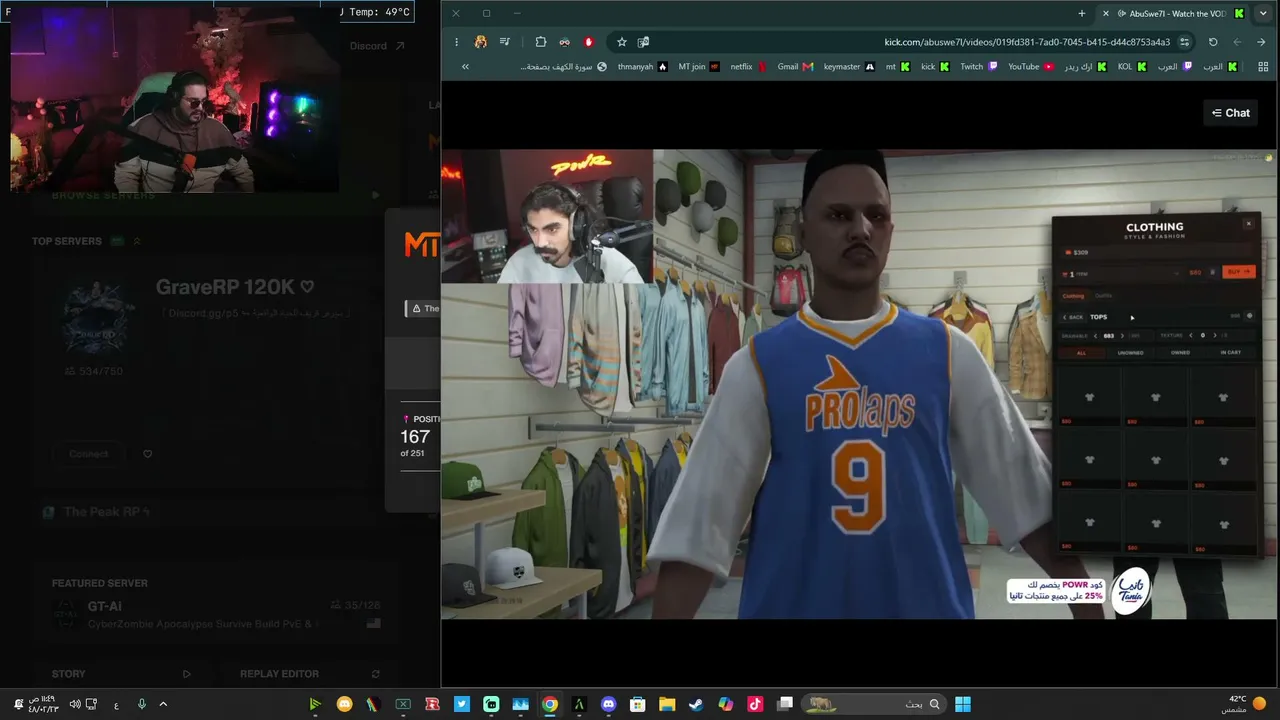Open volume control in system tray
Screen dimensions: 1280x720
click(x=75, y=704)
